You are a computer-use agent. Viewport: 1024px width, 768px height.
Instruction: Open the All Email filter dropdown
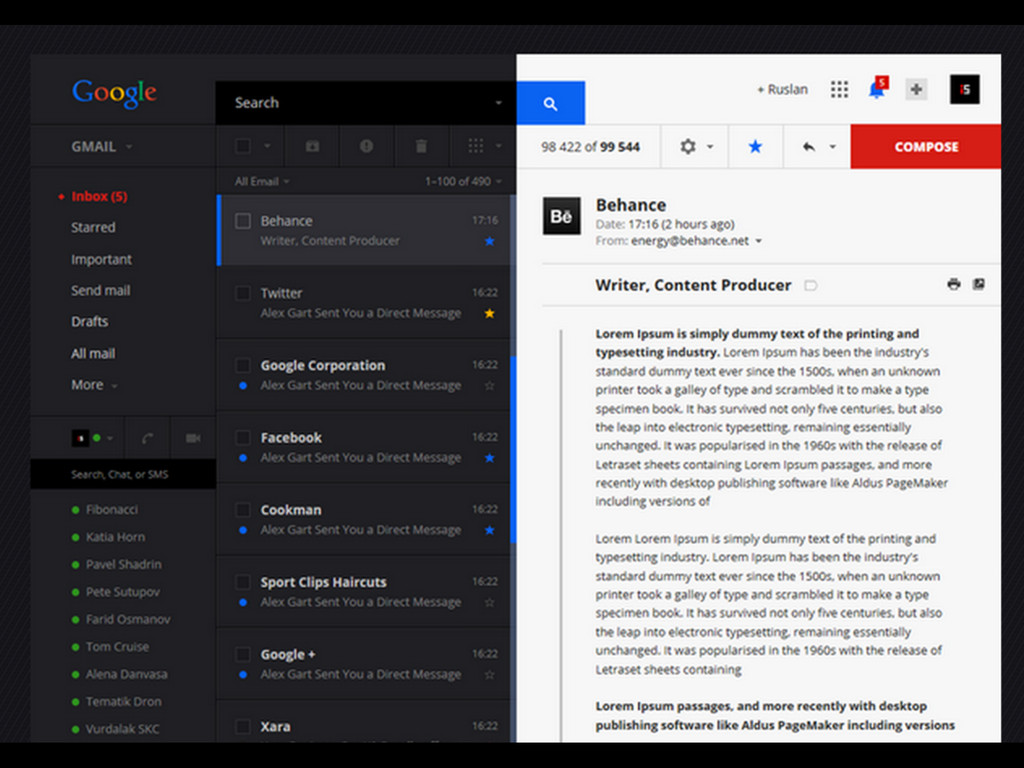262,182
